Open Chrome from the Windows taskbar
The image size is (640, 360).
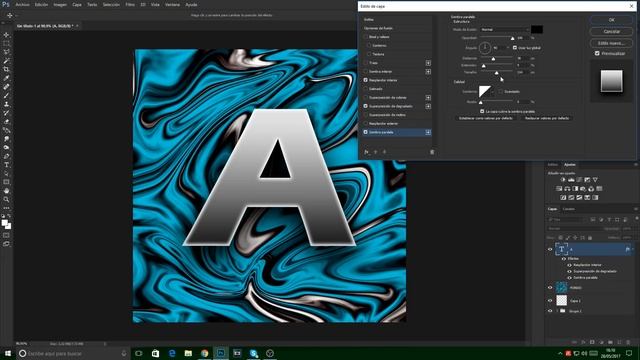(x=204, y=353)
